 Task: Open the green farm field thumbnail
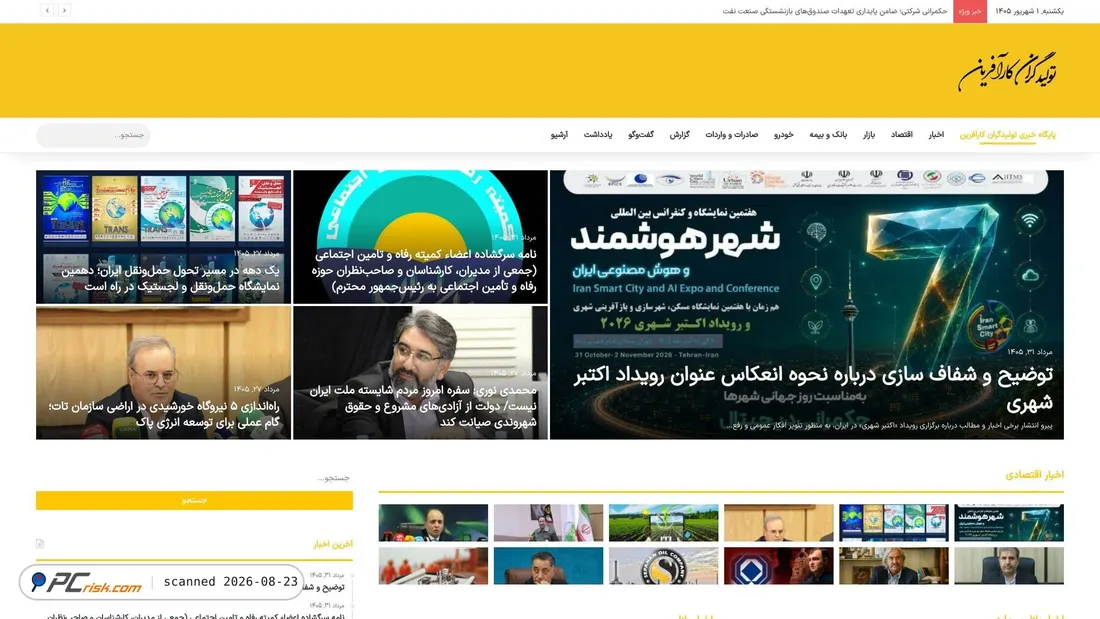(664, 523)
